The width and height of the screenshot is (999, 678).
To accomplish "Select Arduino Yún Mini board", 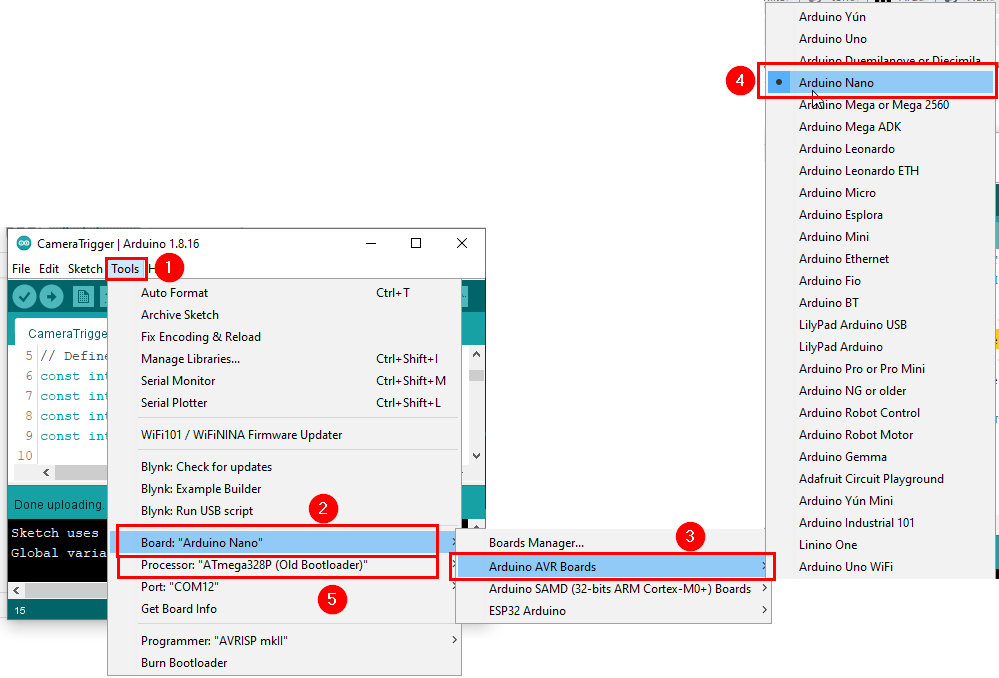I will click(879, 501).
